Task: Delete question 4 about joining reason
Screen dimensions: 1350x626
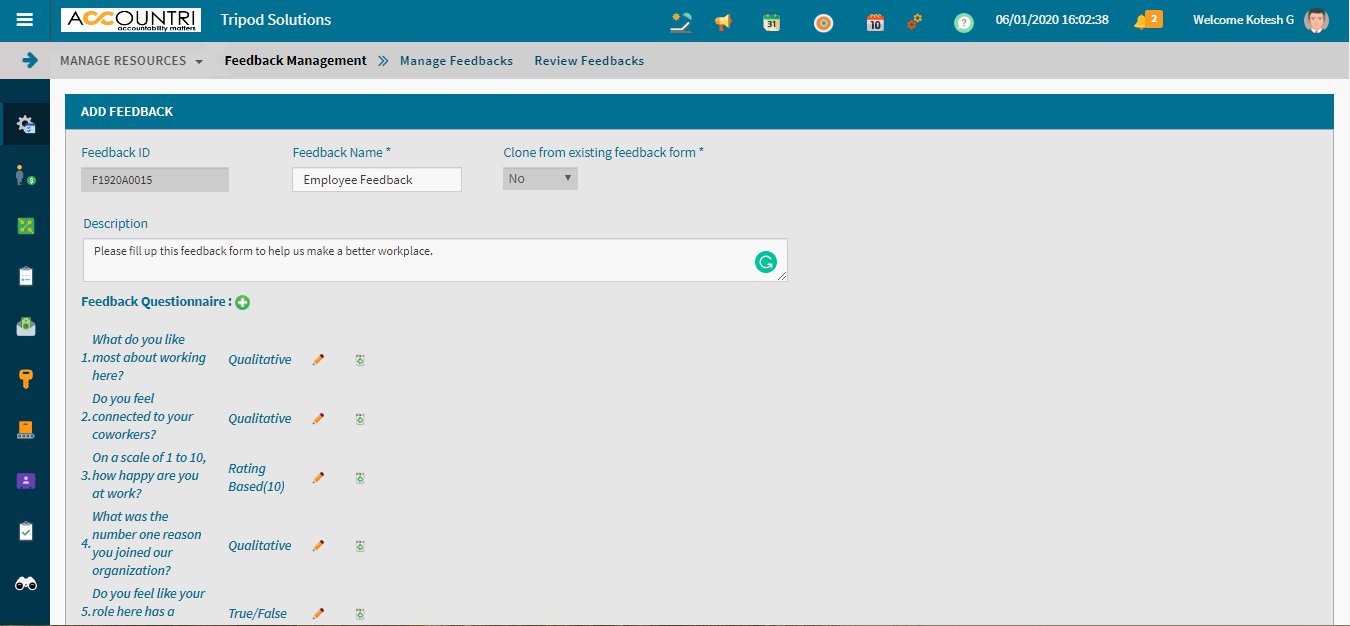Action: (360, 545)
